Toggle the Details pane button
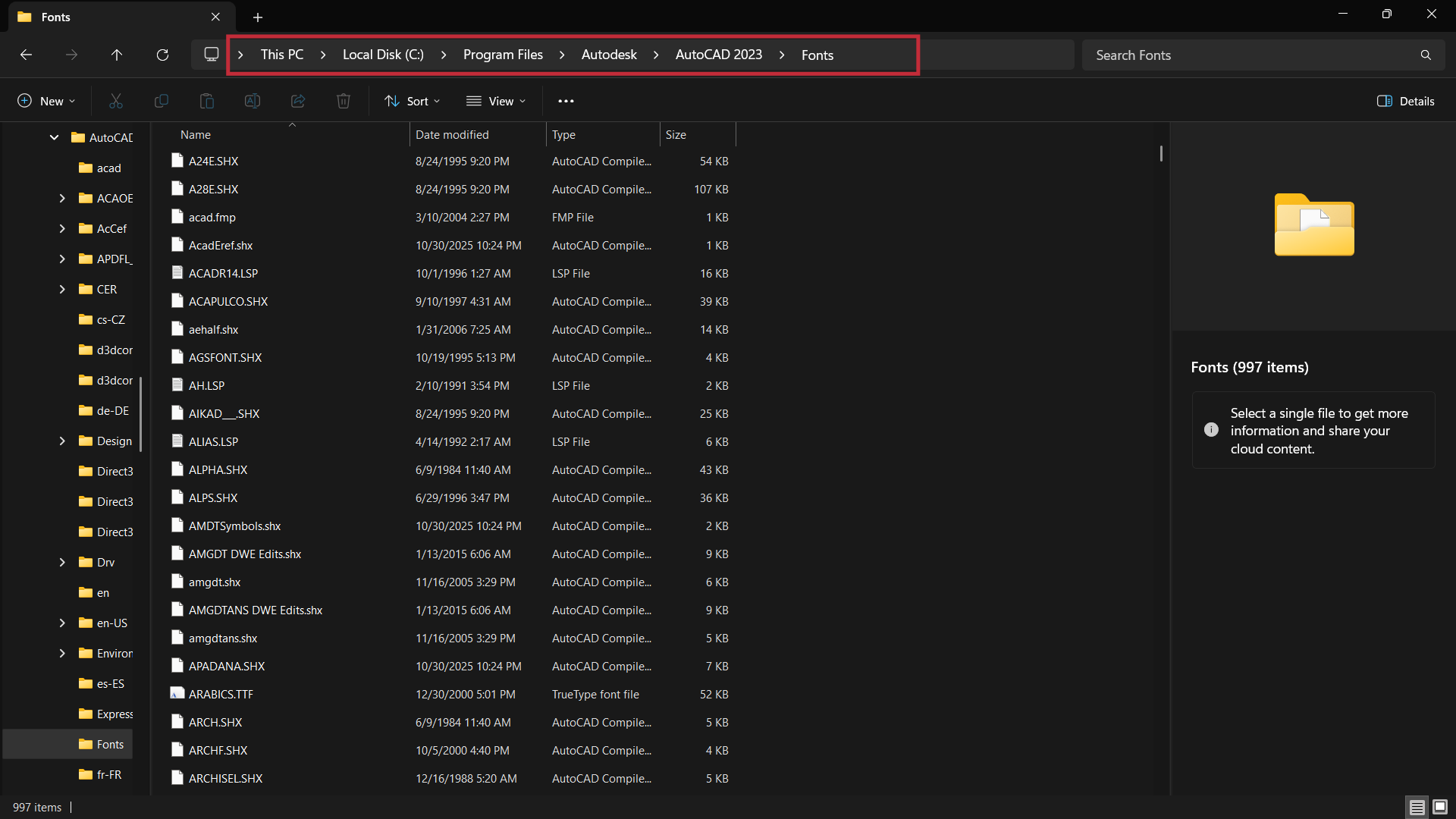The width and height of the screenshot is (1456, 819). 1406,101
